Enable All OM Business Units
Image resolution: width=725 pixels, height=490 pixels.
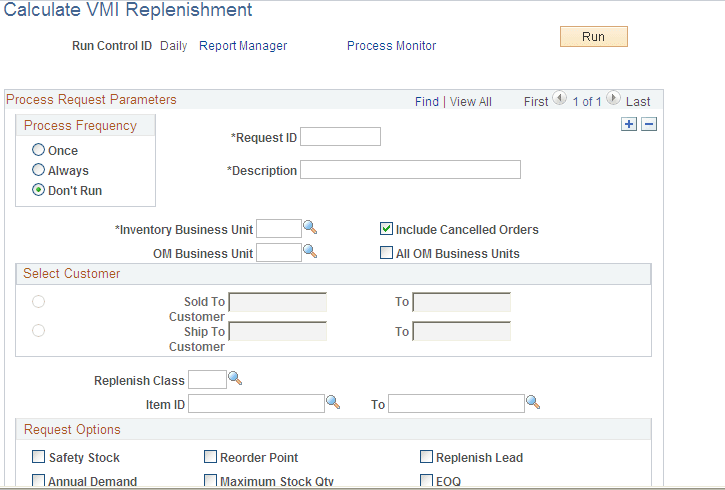(x=386, y=252)
